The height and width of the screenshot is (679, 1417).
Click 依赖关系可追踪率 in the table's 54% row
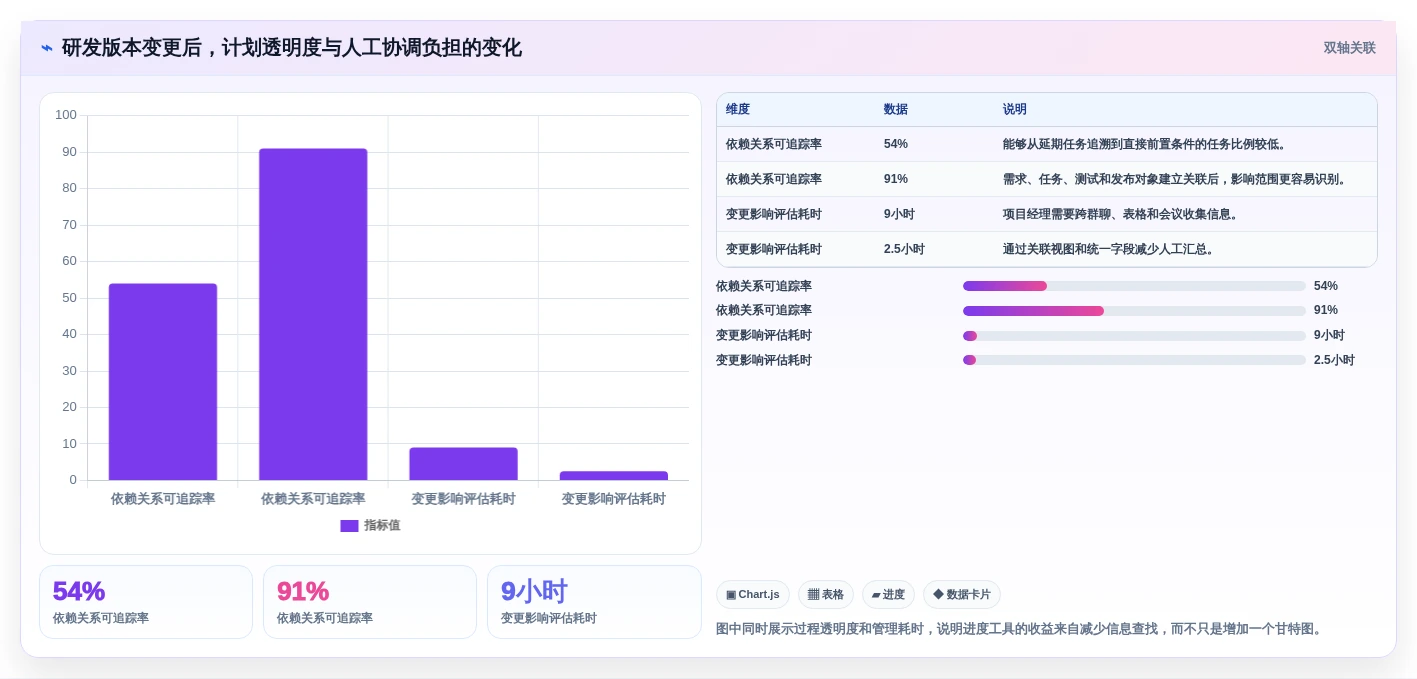click(x=774, y=144)
